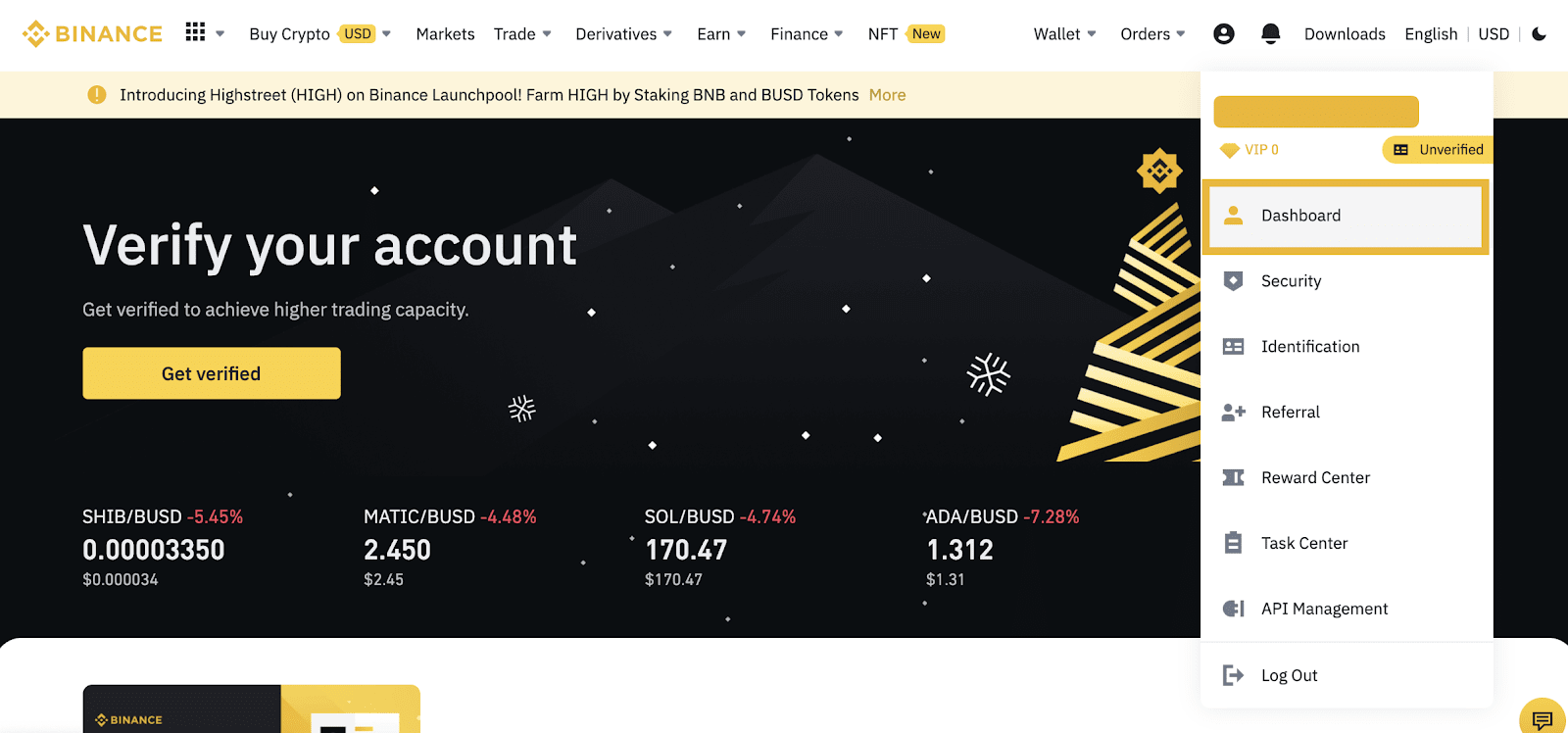Choose Log Out from the menu
1568x733 pixels.
[1347, 674]
